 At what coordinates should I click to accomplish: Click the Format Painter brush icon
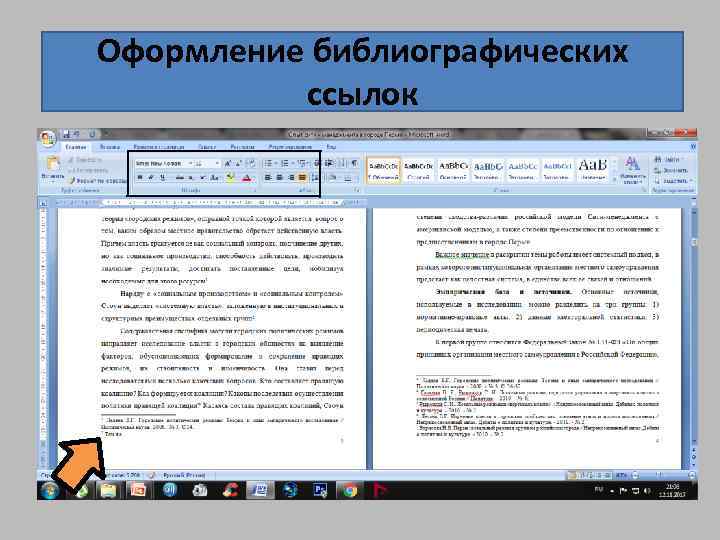pyautogui.click(x=72, y=181)
